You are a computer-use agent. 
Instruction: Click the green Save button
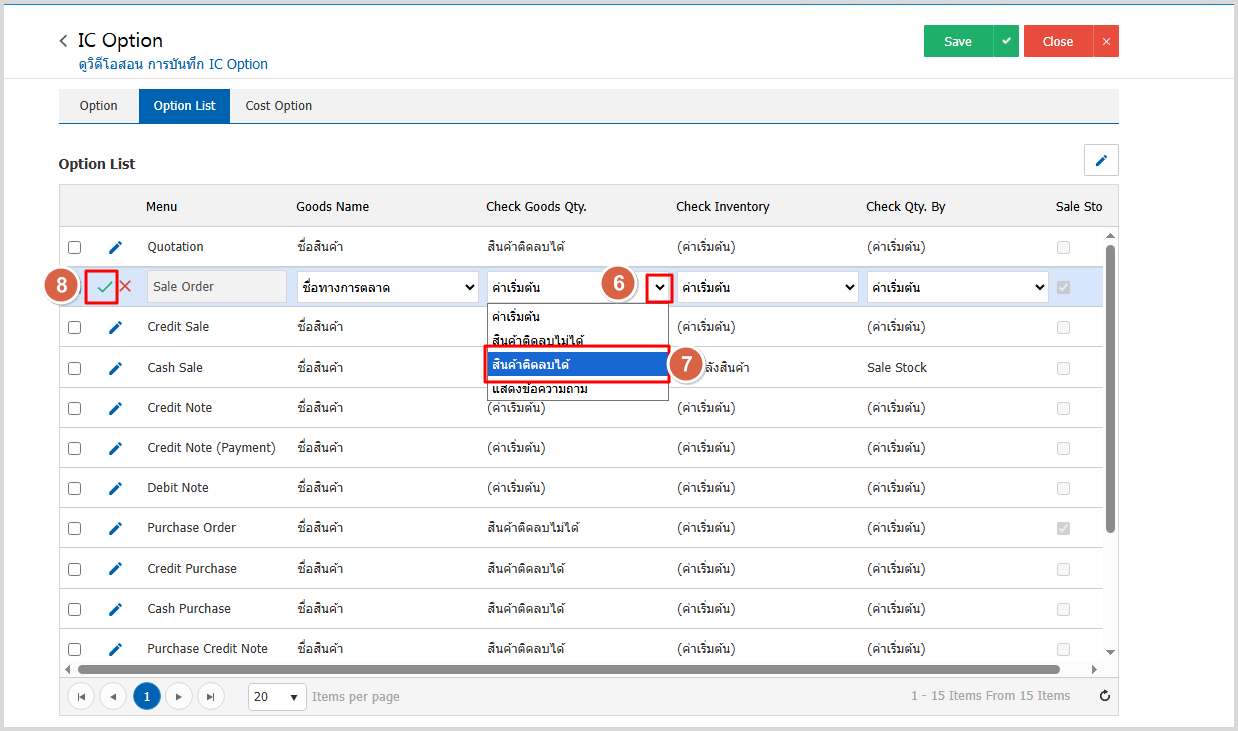tap(957, 41)
